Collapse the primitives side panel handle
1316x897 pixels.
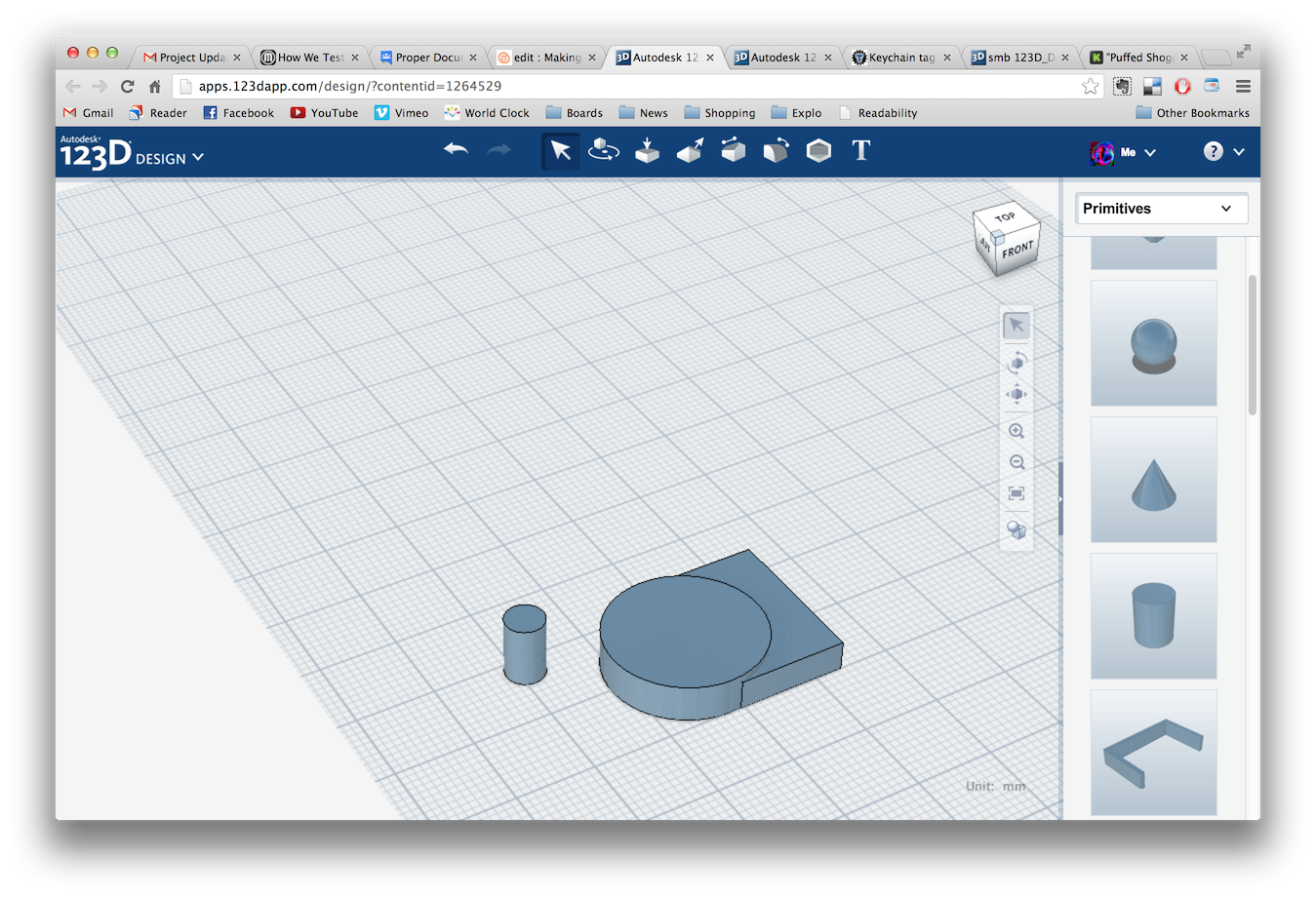pos(1060,499)
